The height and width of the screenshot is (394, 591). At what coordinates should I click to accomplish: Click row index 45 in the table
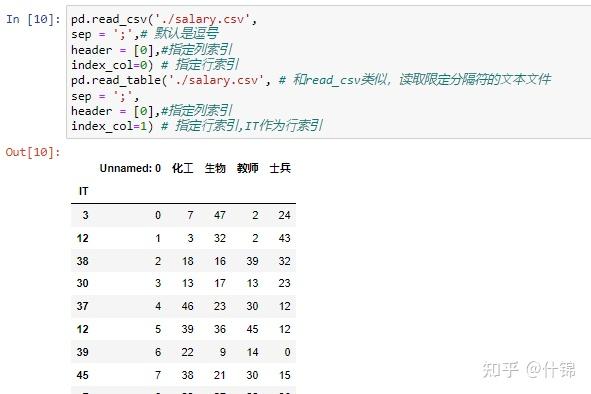pyautogui.click(x=83, y=375)
